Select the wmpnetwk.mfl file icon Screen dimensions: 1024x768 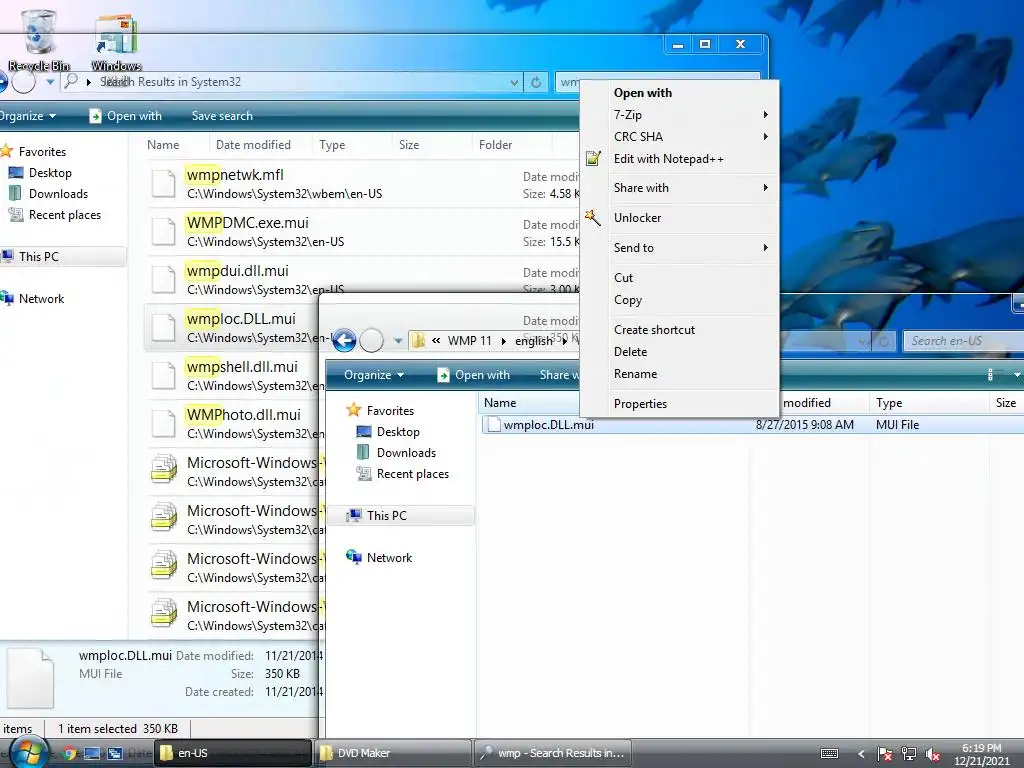coord(163,184)
